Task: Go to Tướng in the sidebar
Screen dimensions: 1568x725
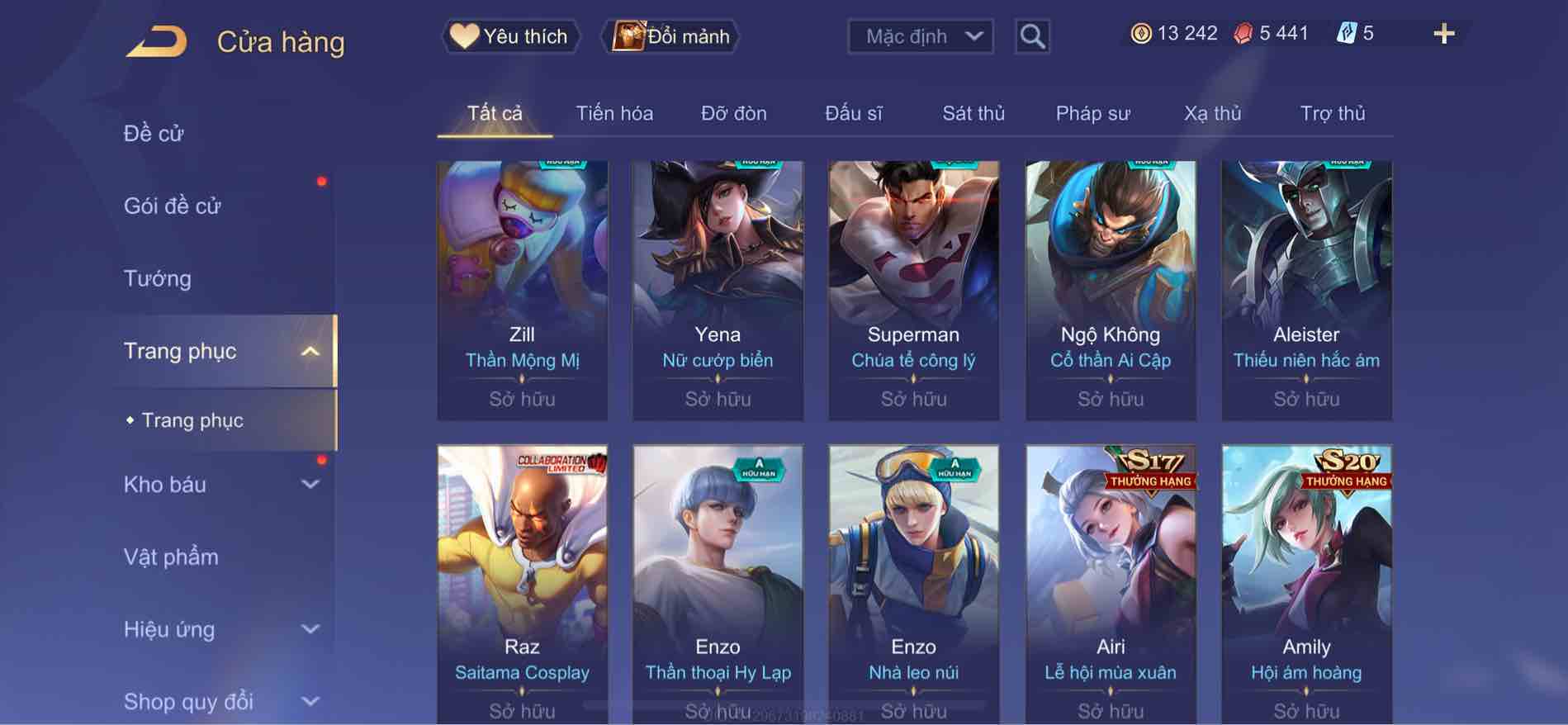Action: (158, 278)
